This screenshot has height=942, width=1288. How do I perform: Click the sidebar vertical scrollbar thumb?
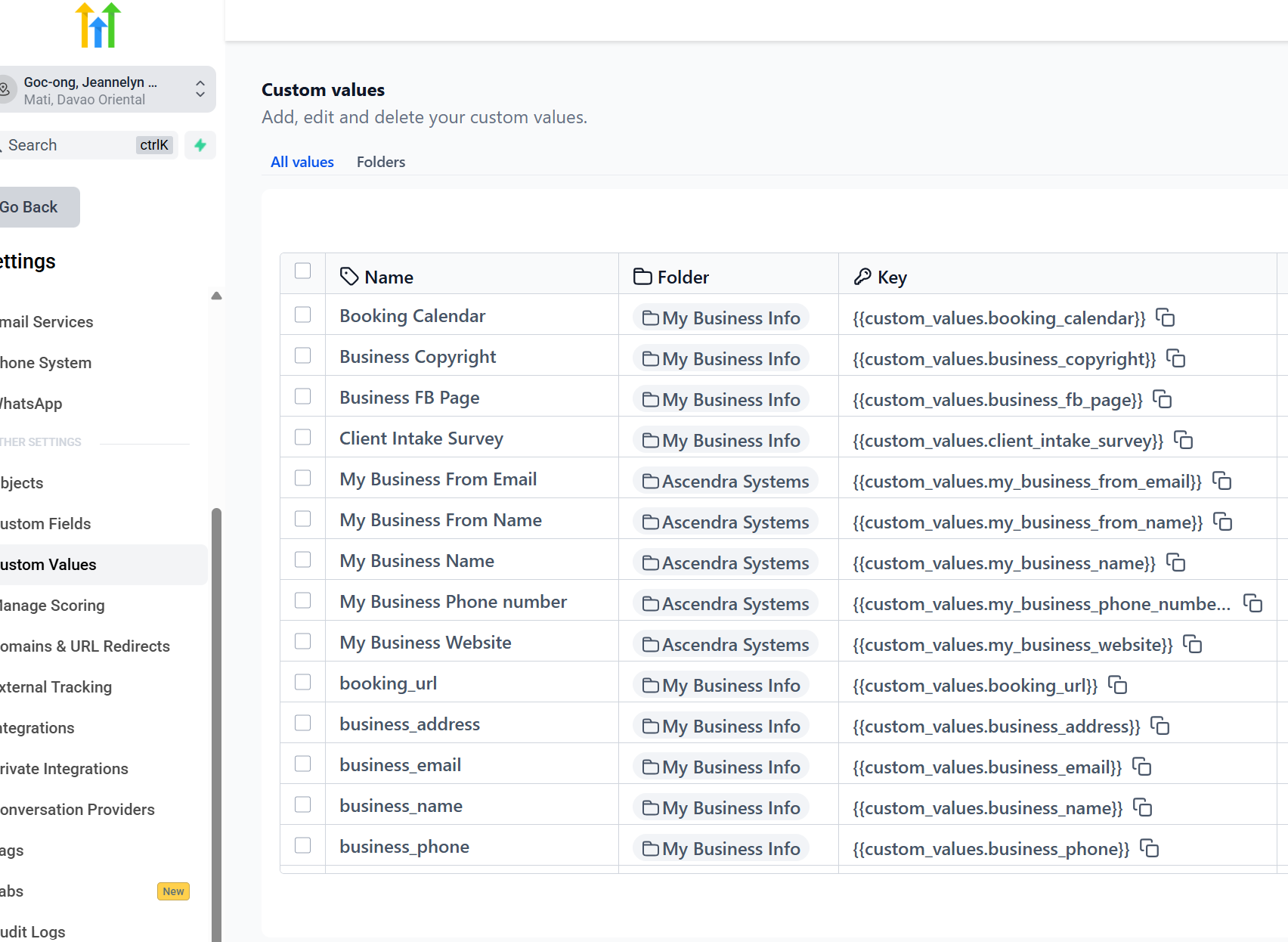point(216,724)
